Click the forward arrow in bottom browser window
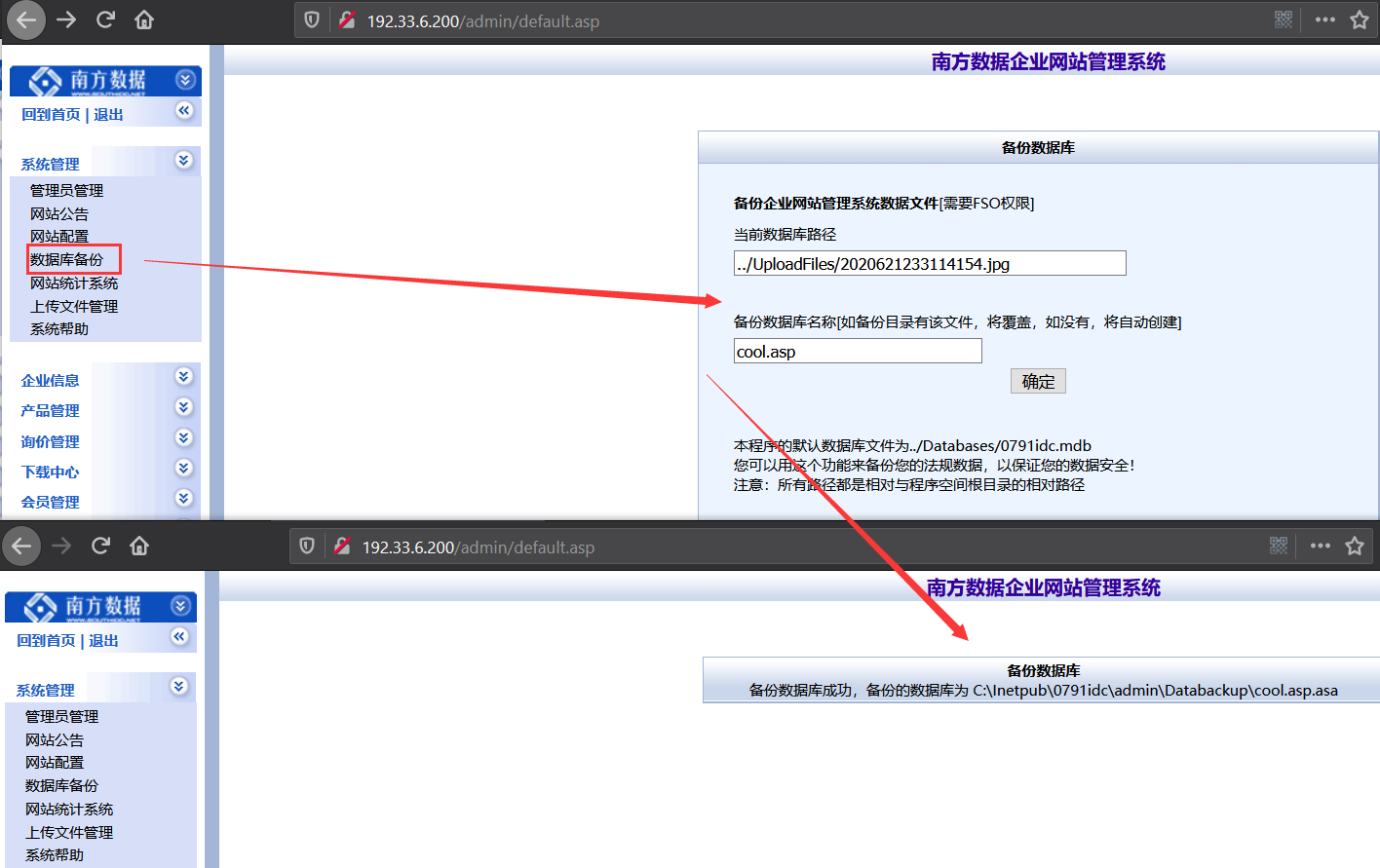1380x868 pixels. click(61, 546)
